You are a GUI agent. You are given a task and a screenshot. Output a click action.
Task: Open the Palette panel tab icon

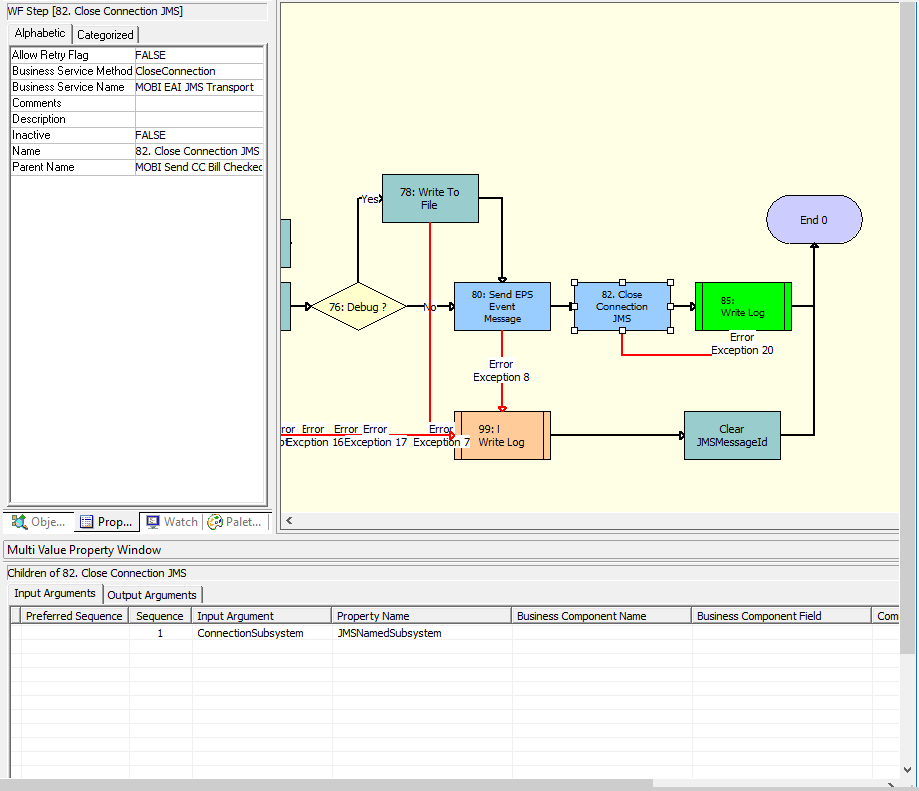215,521
